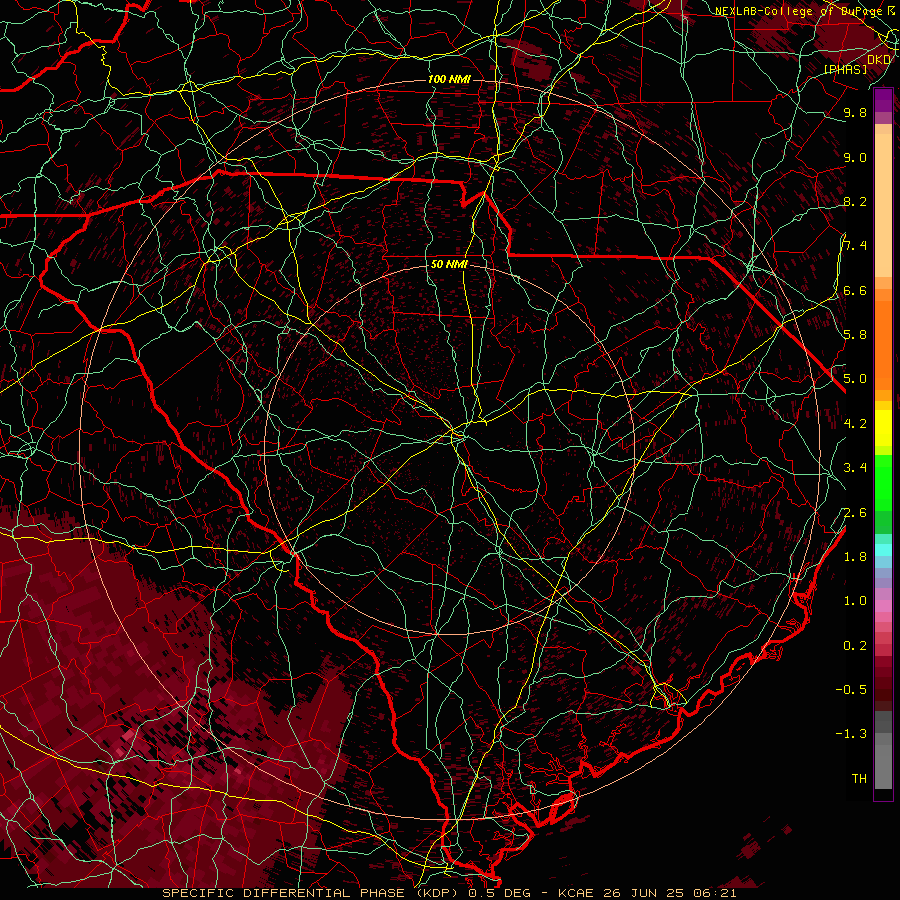Click the 7.4 scale value
The height and width of the screenshot is (900, 900).
tap(855, 246)
